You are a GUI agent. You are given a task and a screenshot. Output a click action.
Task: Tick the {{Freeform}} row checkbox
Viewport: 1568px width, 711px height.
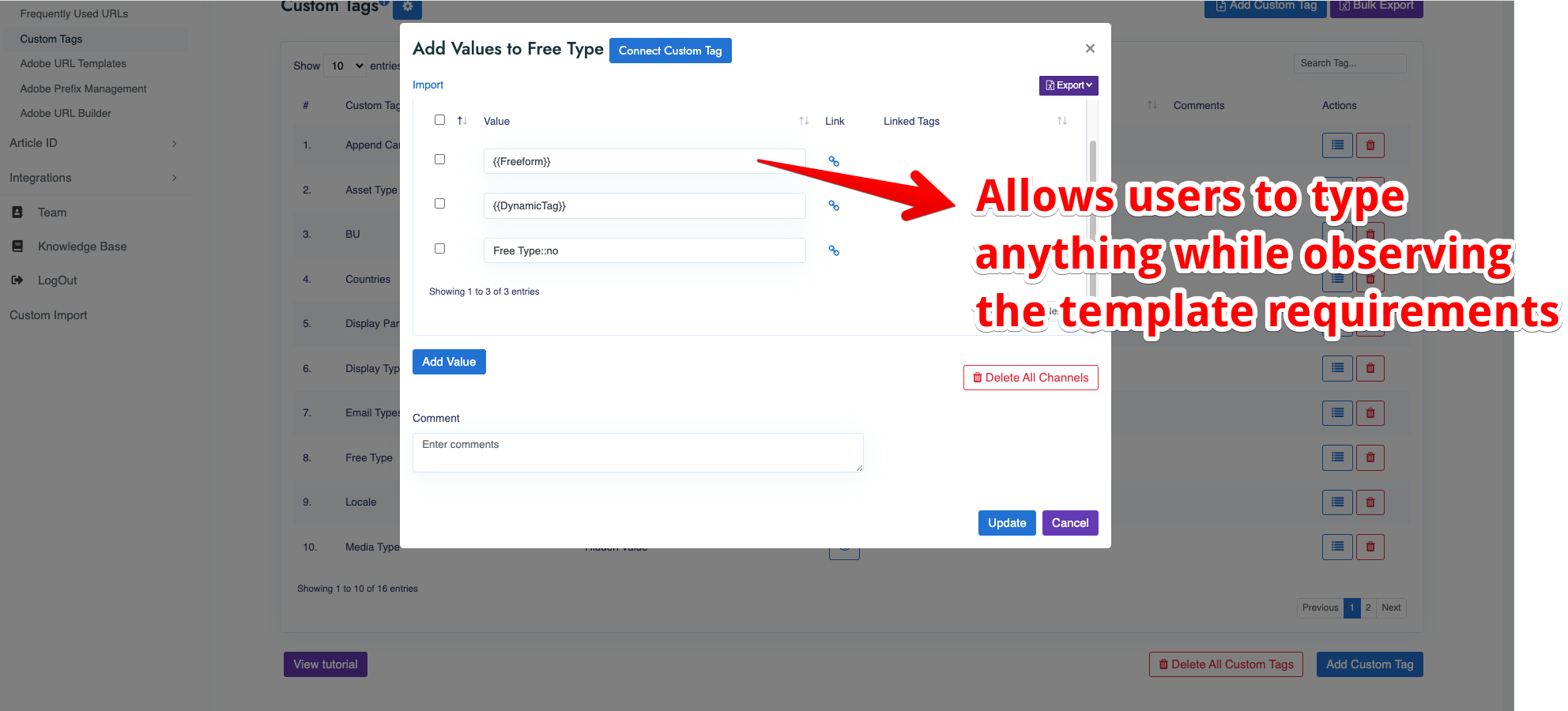click(x=440, y=160)
